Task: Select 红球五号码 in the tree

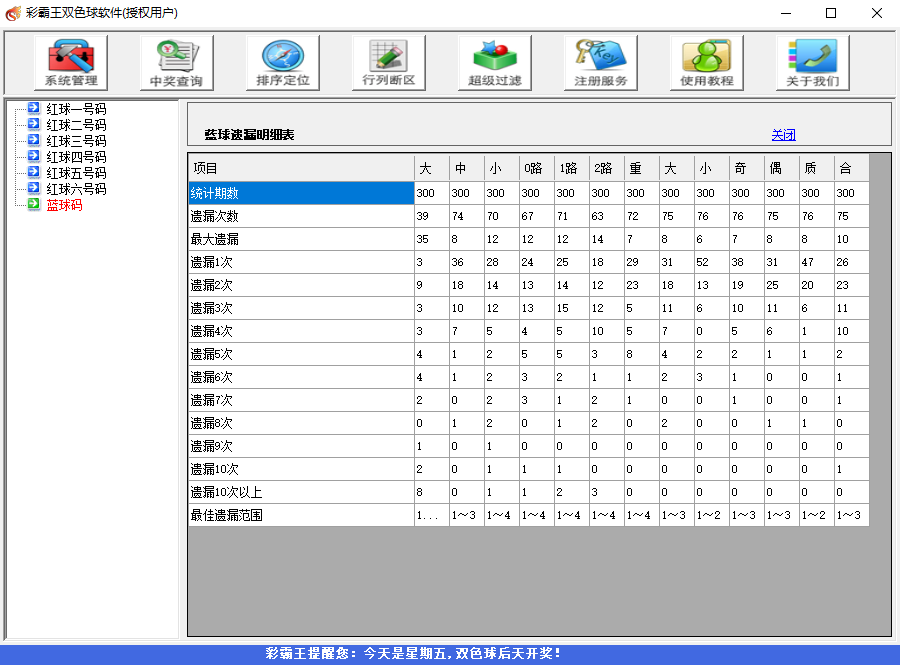Action: [x=76, y=173]
